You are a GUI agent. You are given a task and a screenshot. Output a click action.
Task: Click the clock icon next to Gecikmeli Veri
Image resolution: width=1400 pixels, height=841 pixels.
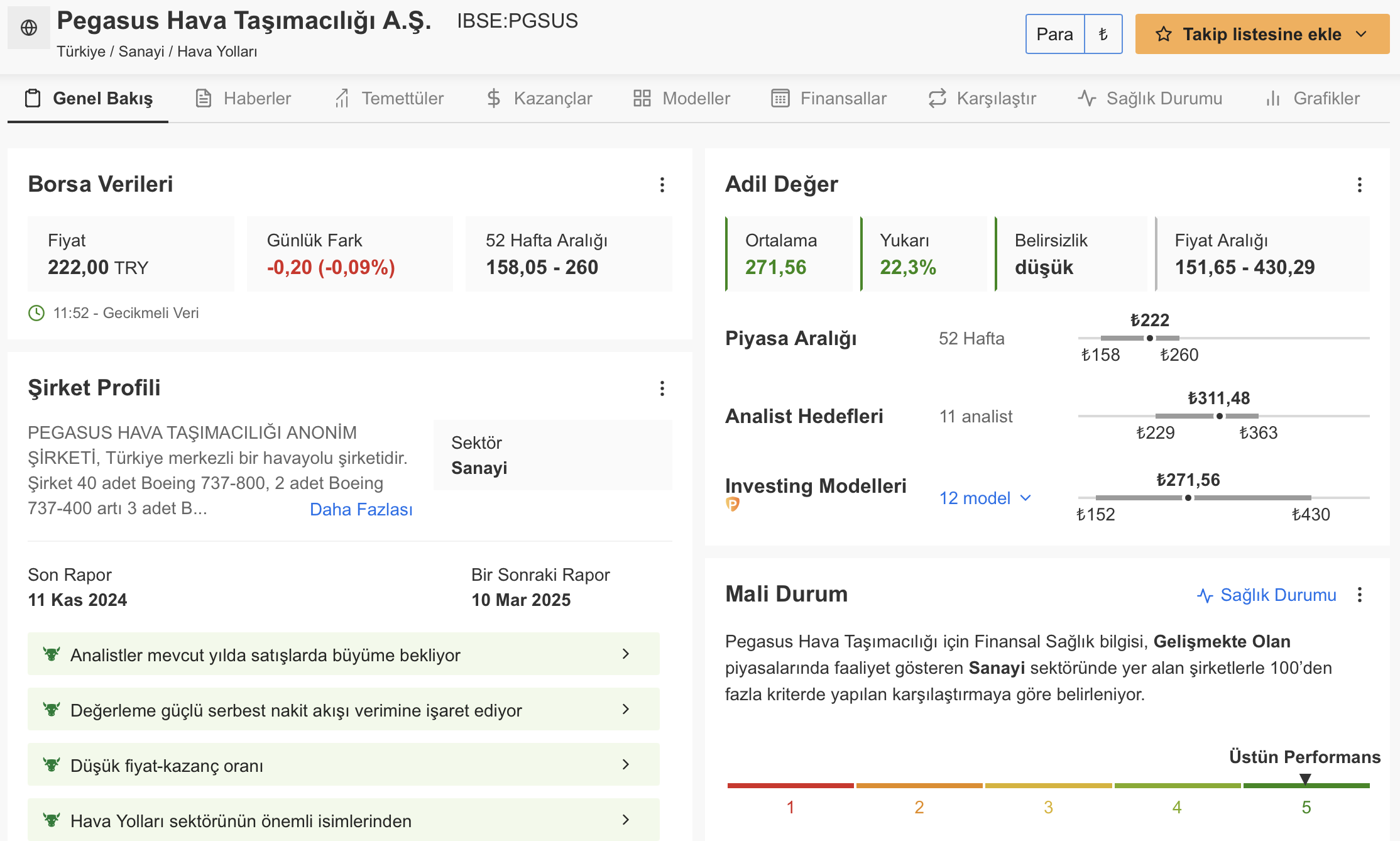(36, 313)
